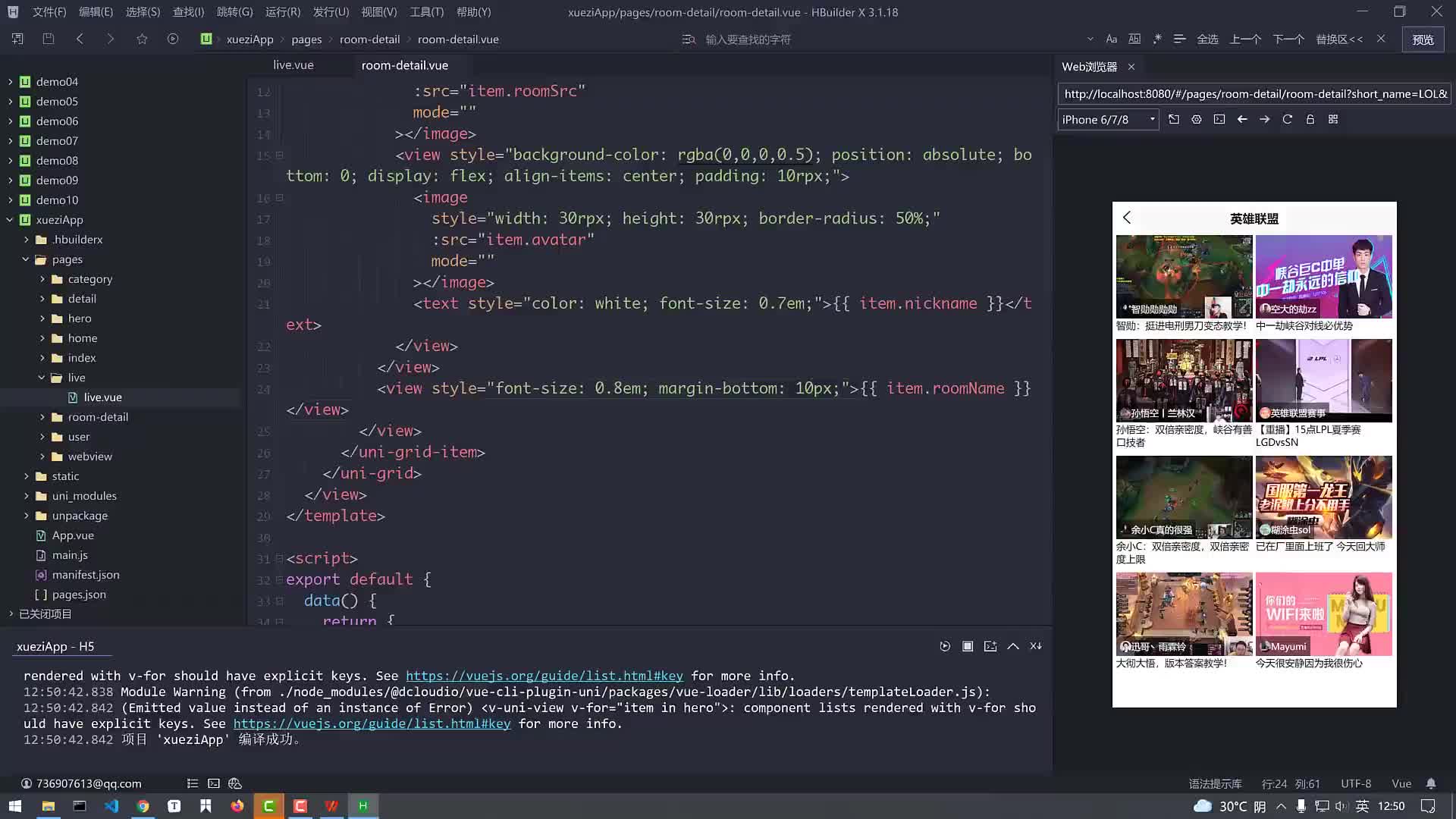Open browser settings gear icon

click(1197, 119)
